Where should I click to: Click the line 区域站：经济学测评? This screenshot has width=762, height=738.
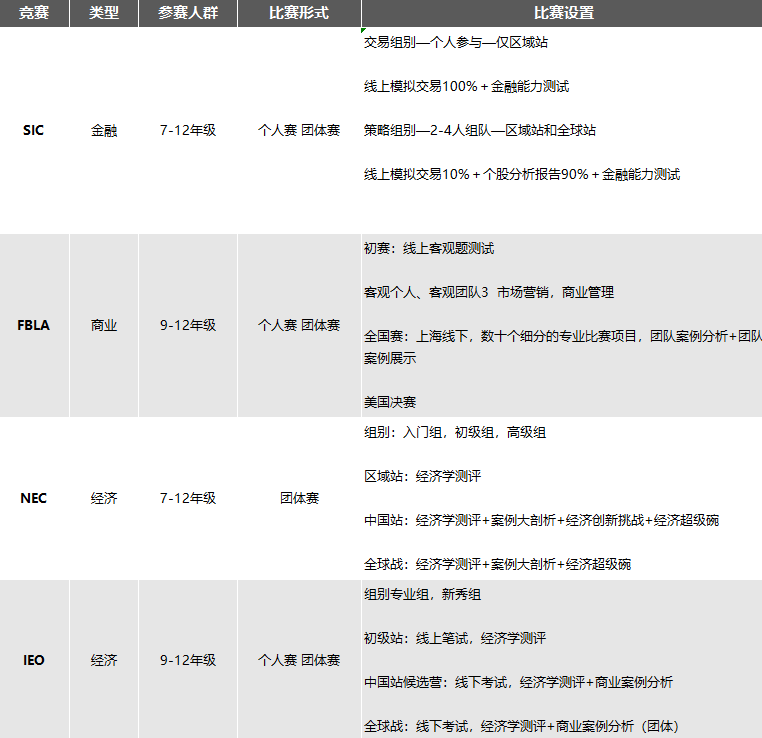click(423, 476)
